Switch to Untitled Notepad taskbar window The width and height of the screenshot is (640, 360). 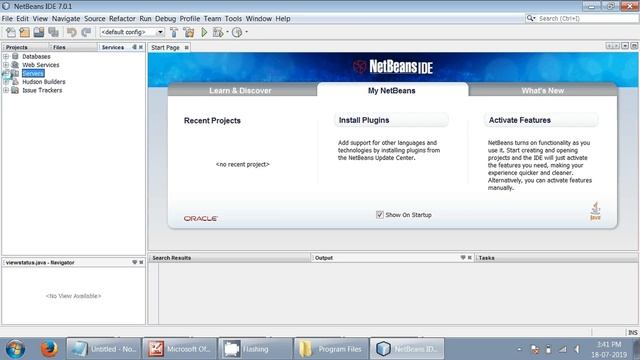104,349
